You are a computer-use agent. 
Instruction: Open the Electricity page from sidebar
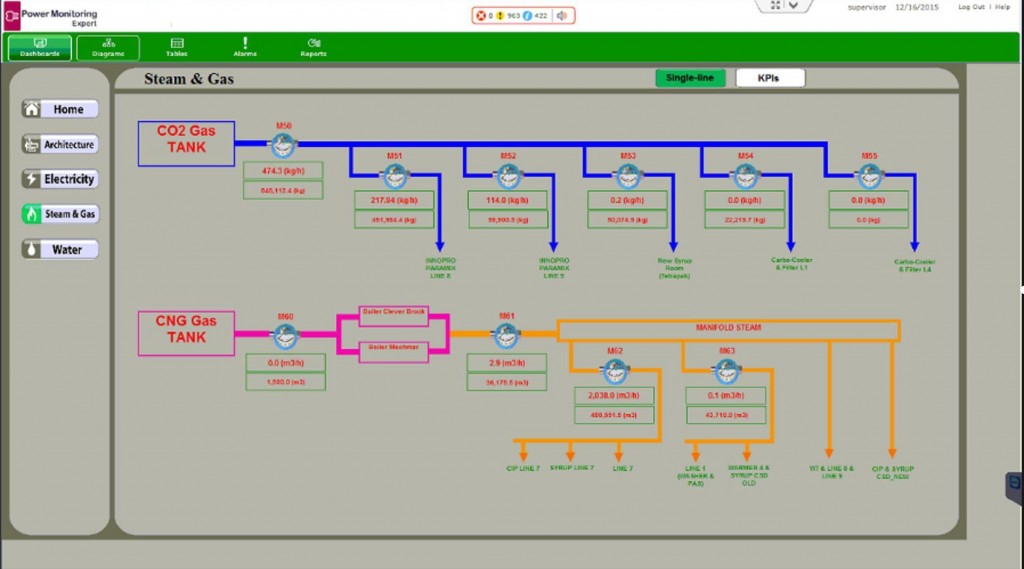pyautogui.click(x=60, y=179)
